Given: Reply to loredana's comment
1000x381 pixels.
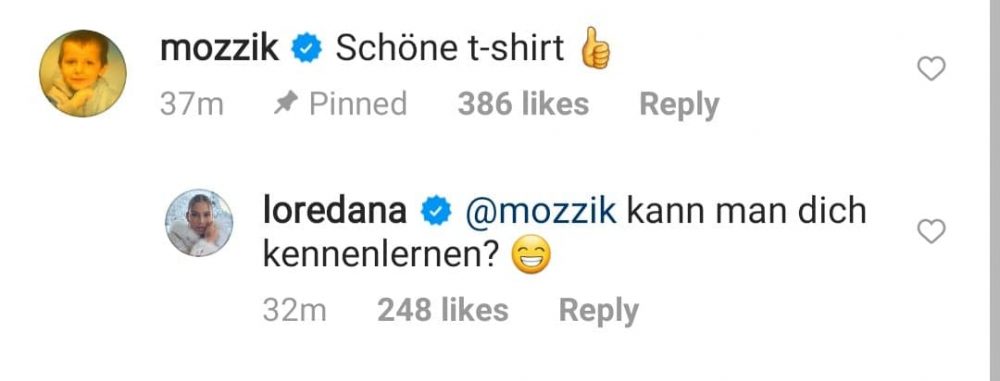Looking at the screenshot, I should (x=599, y=311).
